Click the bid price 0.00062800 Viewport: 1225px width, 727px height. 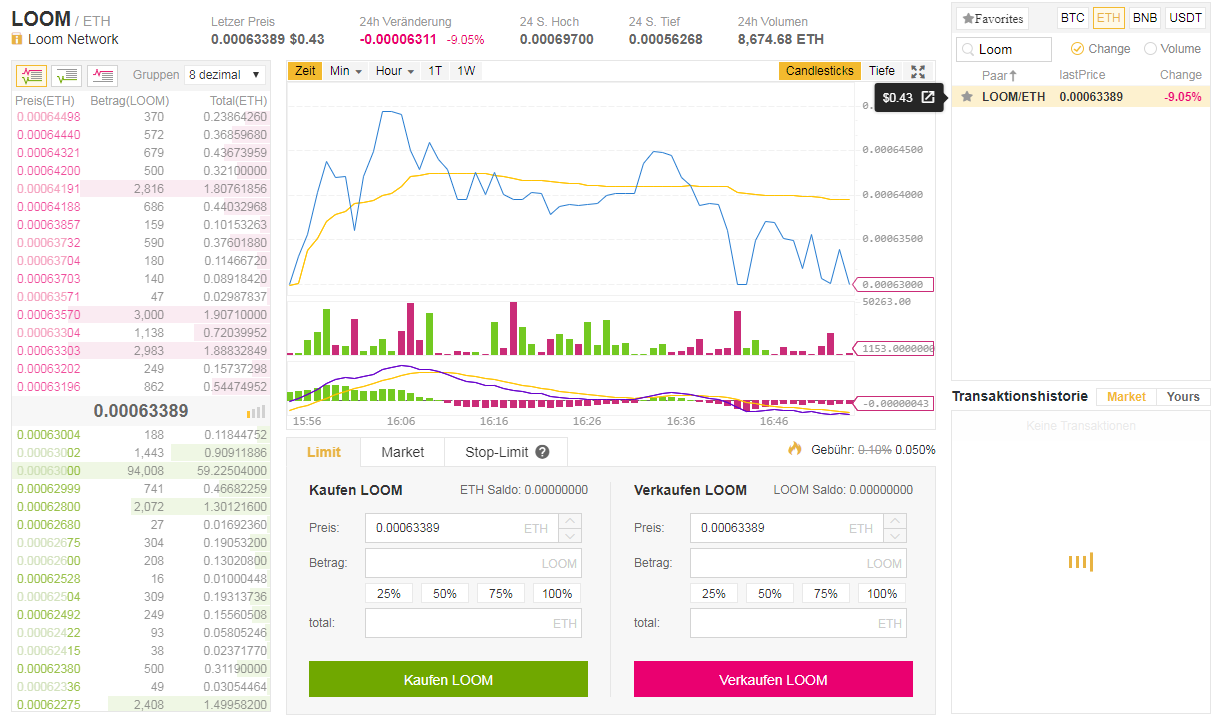tap(48, 507)
